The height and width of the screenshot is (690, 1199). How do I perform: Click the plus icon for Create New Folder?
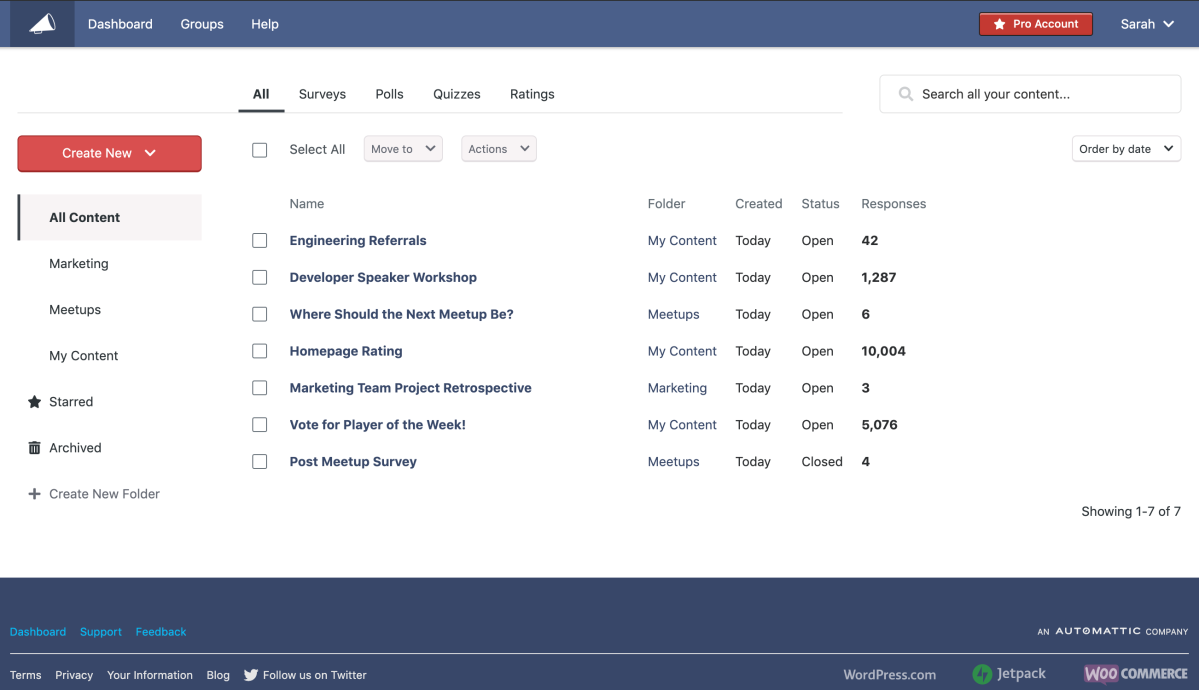[34, 494]
